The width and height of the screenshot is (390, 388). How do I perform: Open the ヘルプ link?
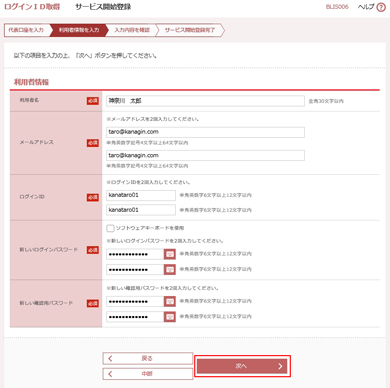[x=366, y=7]
